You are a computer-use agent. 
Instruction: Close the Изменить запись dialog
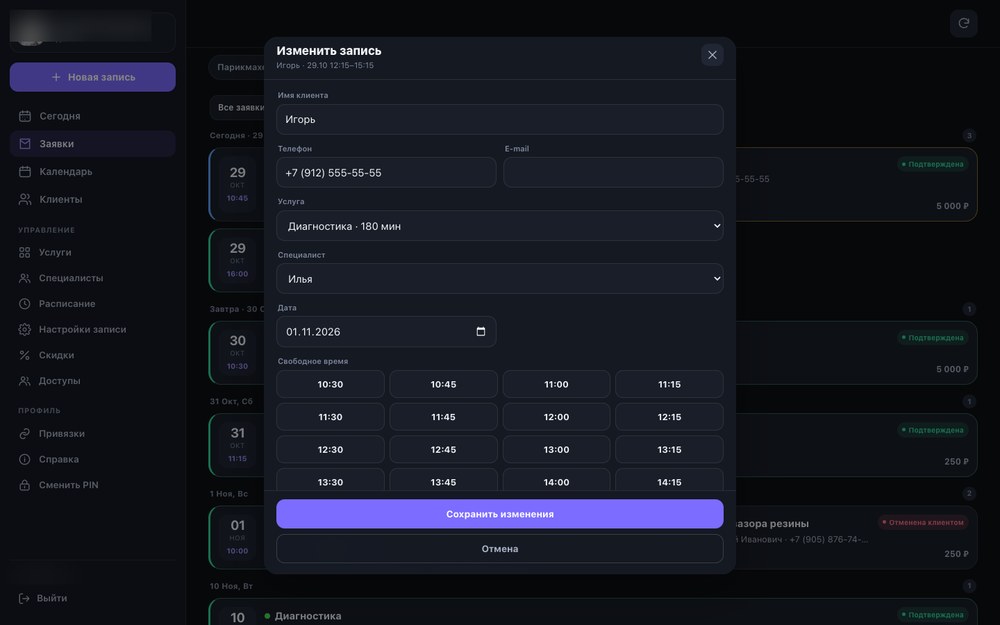coord(712,55)
